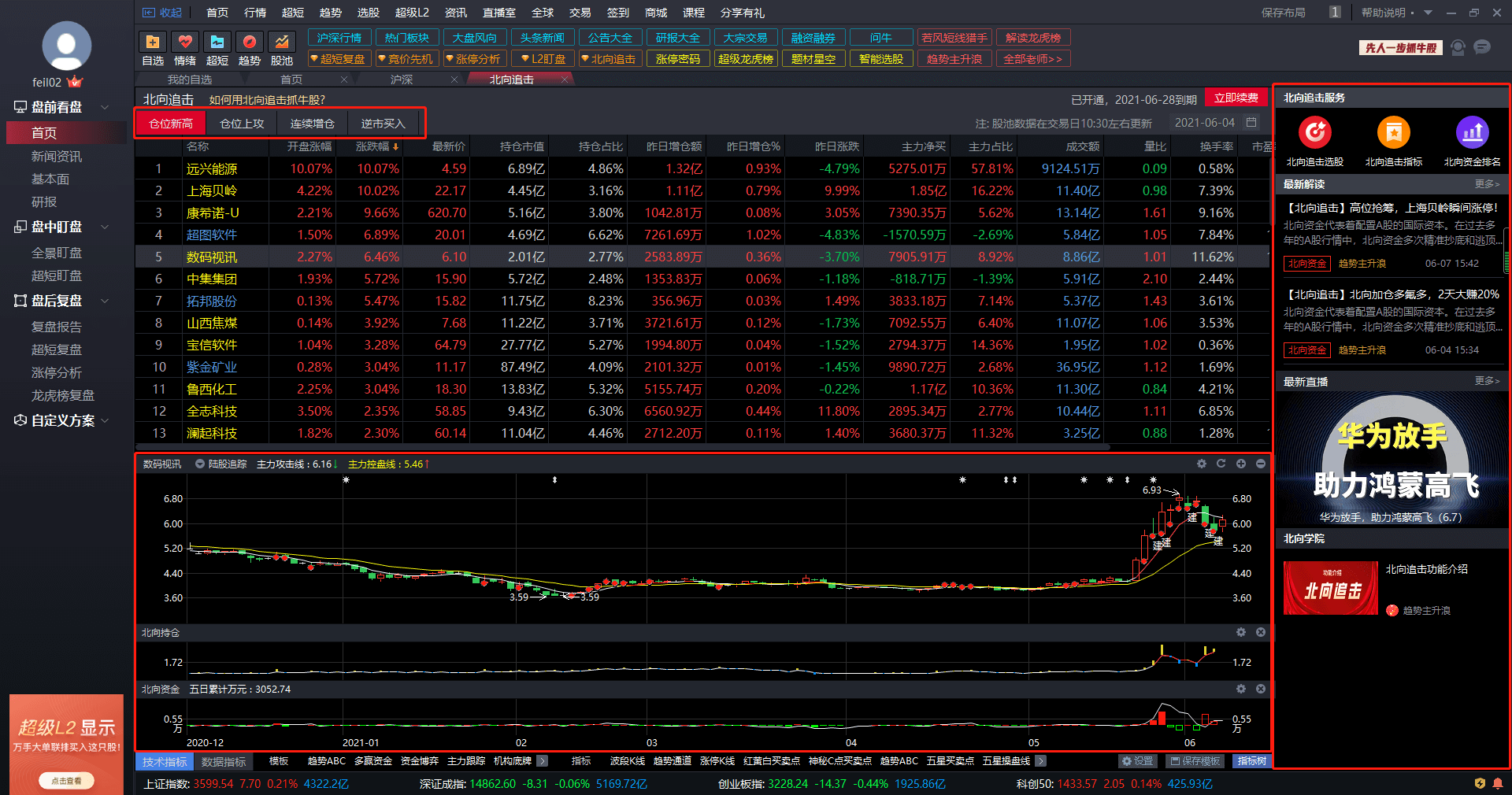The width and height of the screenshot is (1512, 795).
Task: Open the 情绪 heart toolbar icon
Action: (x=185, y=42)
